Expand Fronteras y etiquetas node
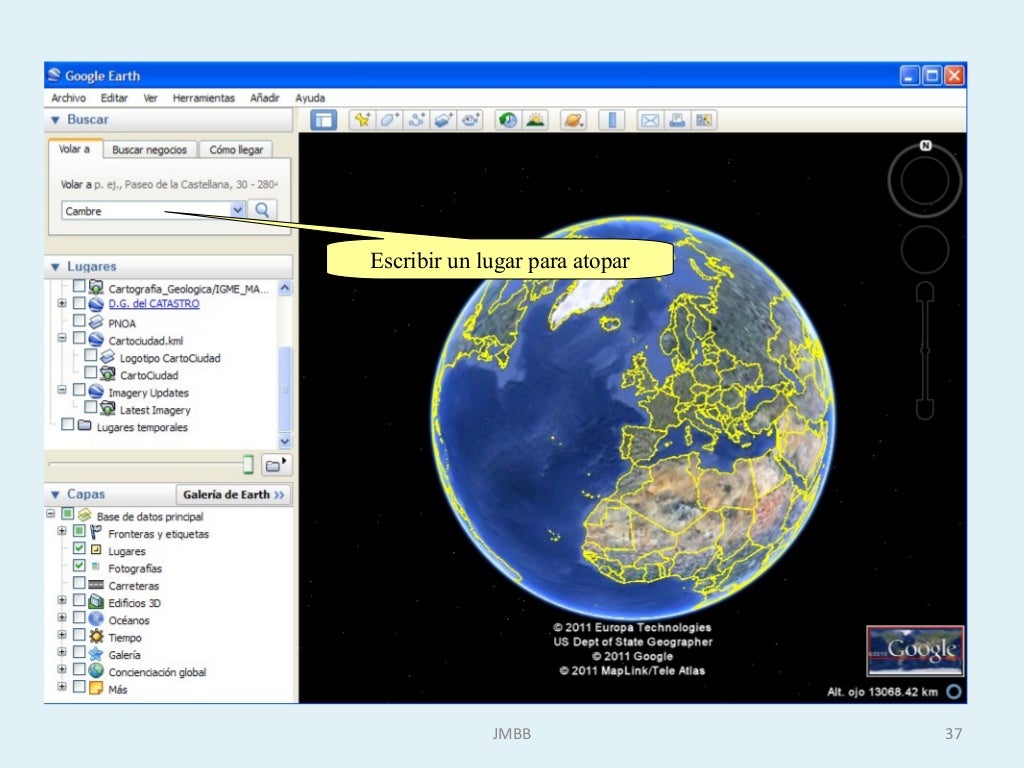This screenshot has width=1024, height=768. (62, 531)
